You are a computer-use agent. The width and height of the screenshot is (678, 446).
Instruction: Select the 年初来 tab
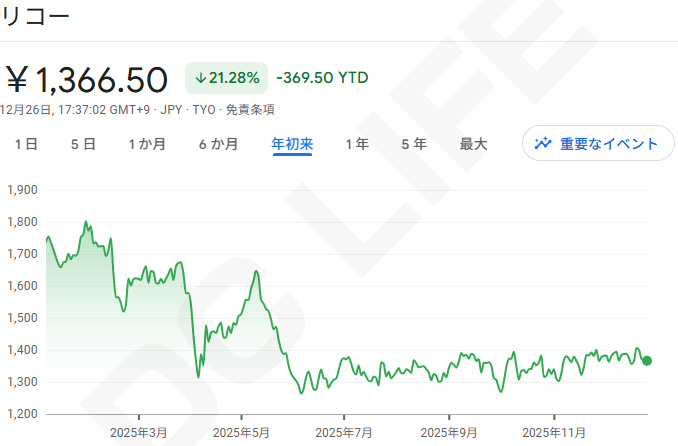[292, 144]
